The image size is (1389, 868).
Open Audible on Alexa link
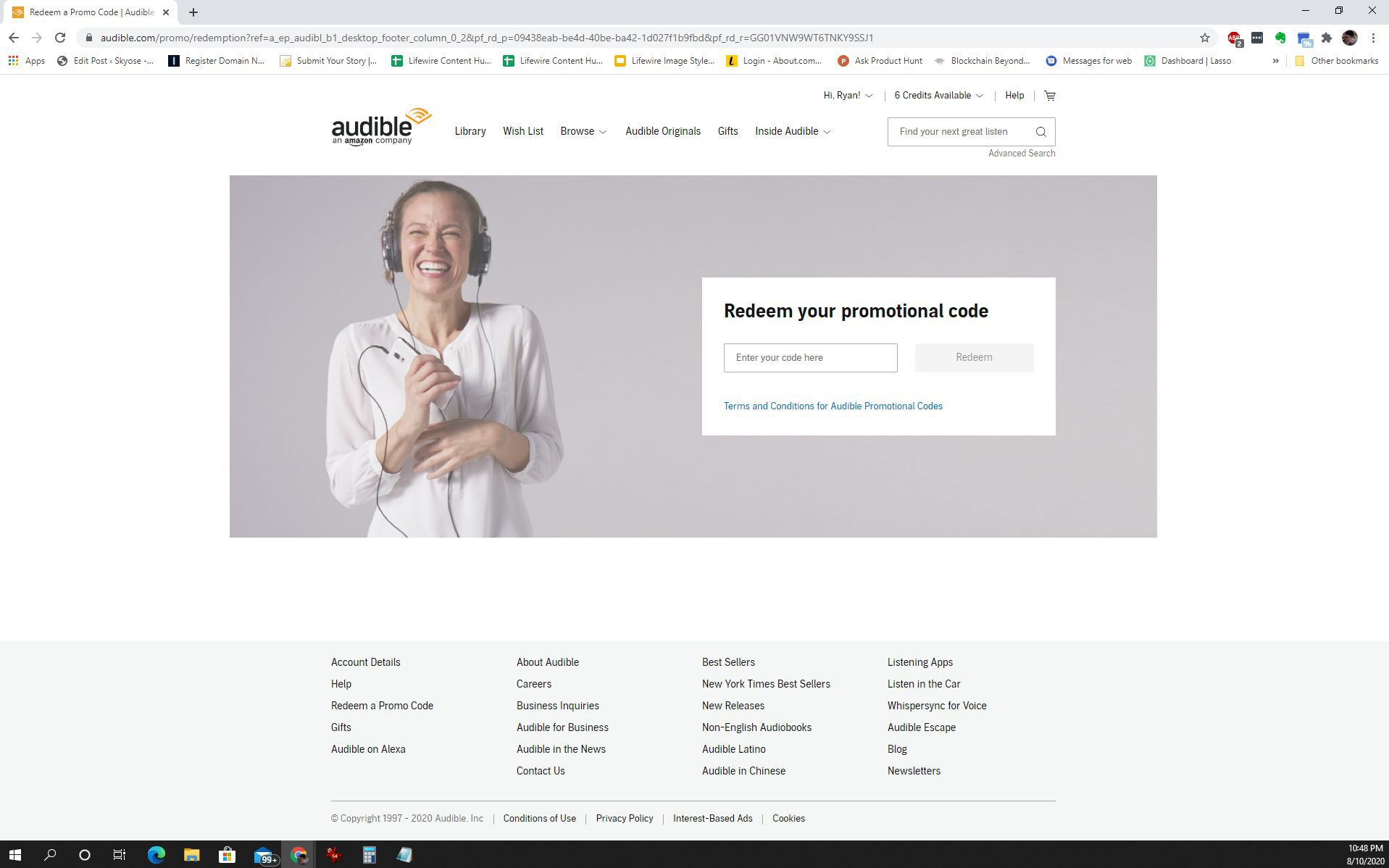[x=368, y=749]
